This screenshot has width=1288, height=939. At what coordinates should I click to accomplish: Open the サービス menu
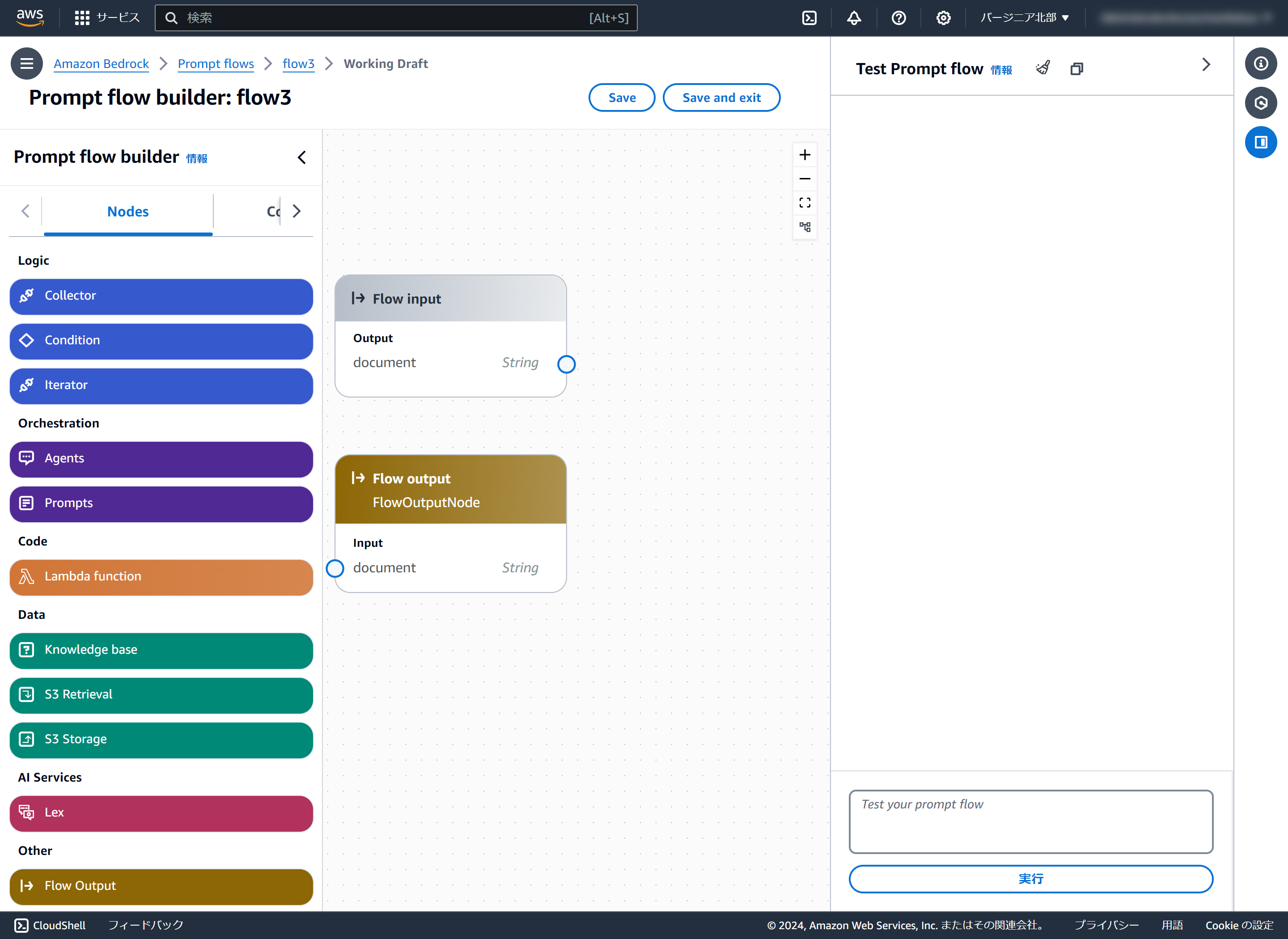pos(107,18)
